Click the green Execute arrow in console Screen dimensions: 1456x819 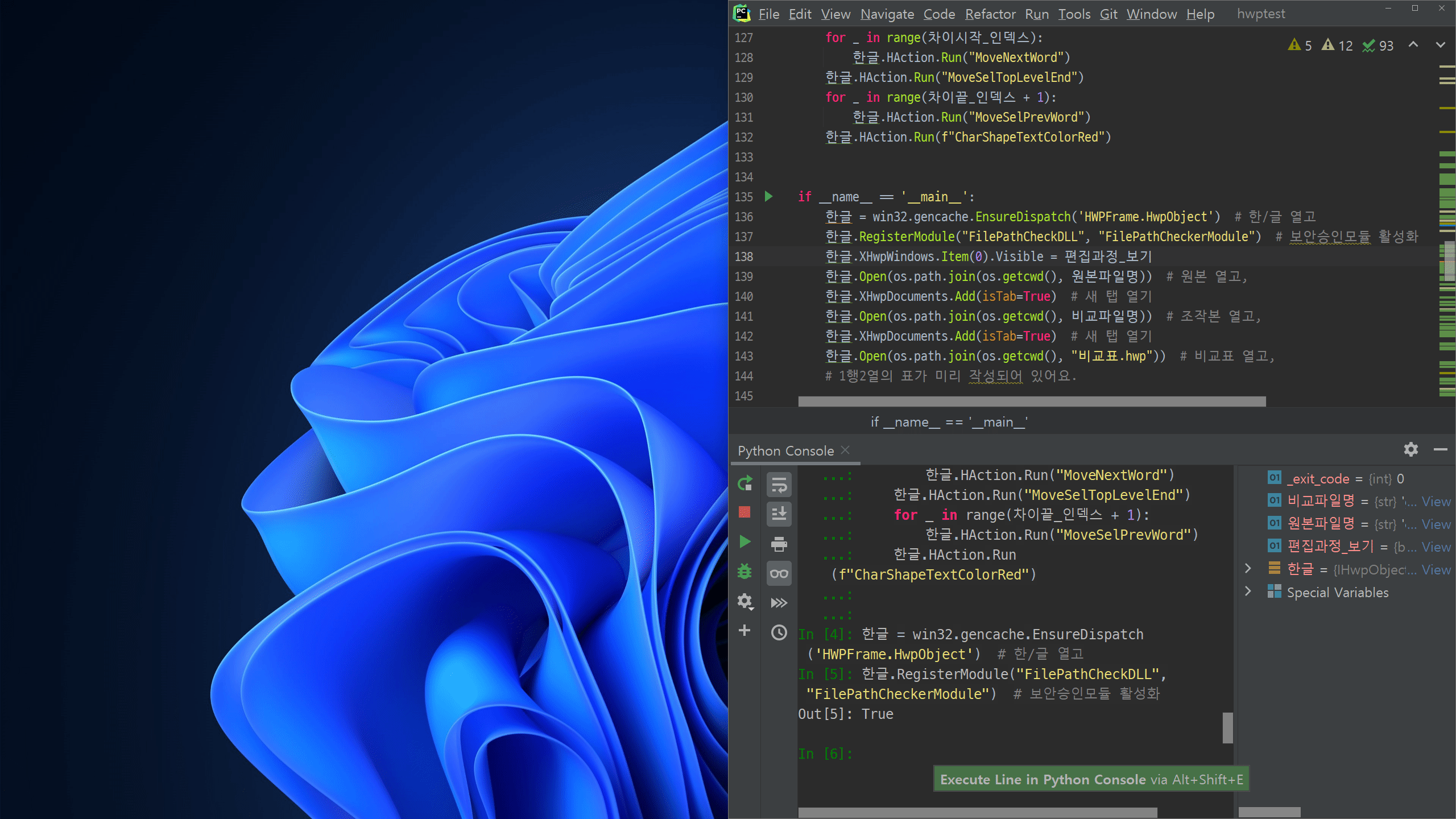(x=744, y=542)
